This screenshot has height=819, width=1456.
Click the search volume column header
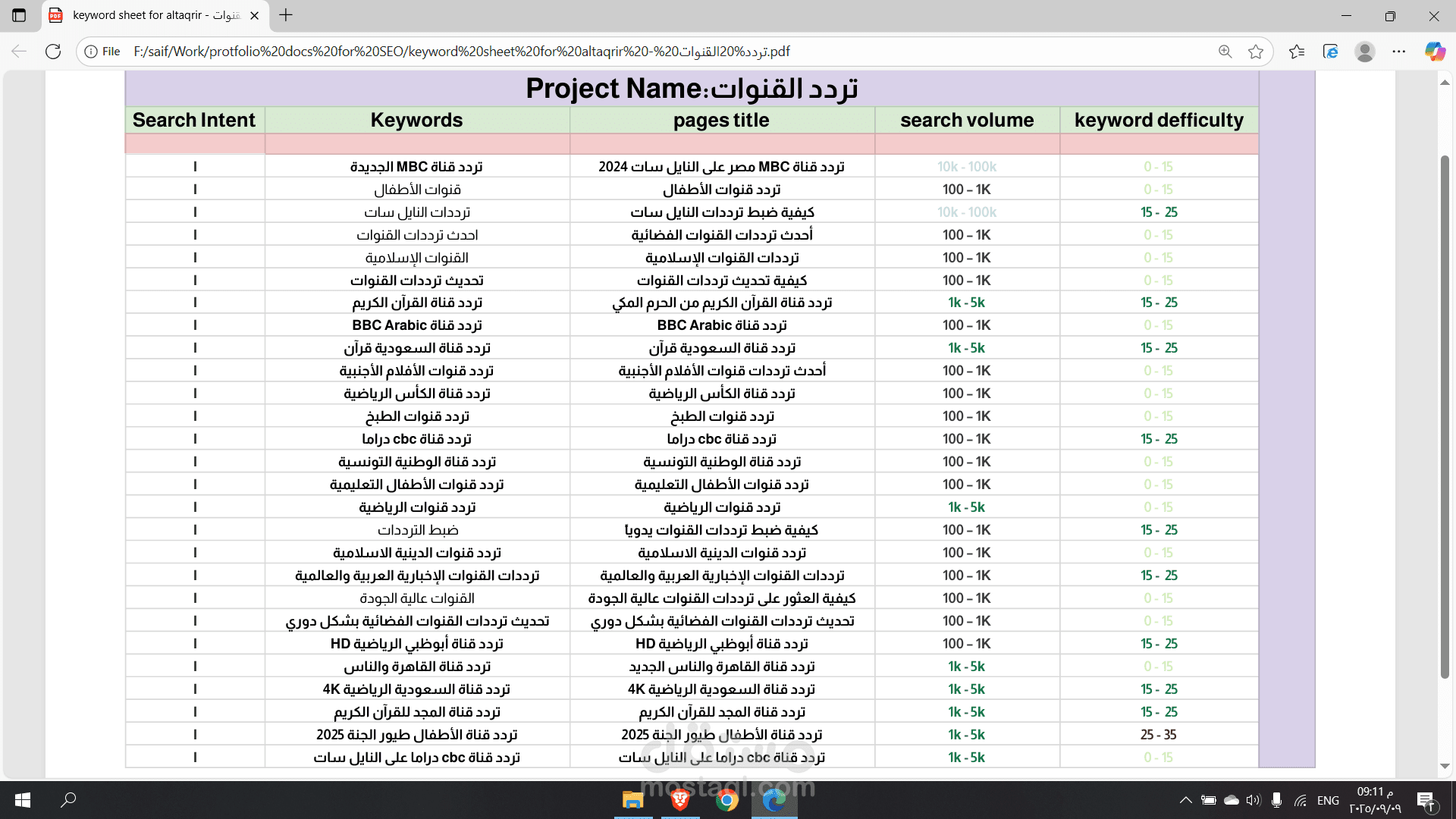click(x=967, y=120)
